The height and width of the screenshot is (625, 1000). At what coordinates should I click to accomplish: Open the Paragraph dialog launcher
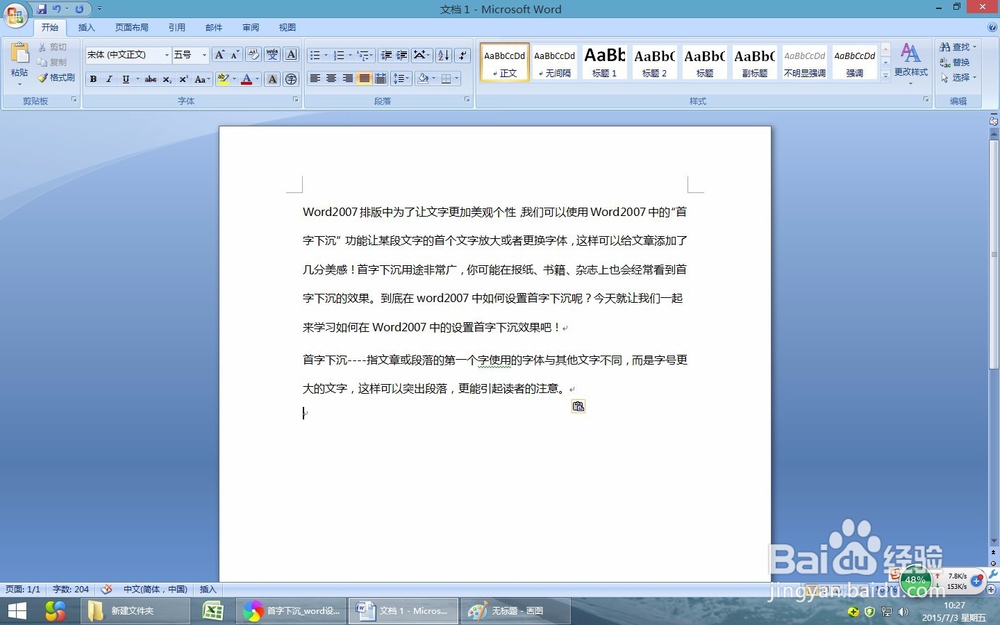tap(467, 99)
